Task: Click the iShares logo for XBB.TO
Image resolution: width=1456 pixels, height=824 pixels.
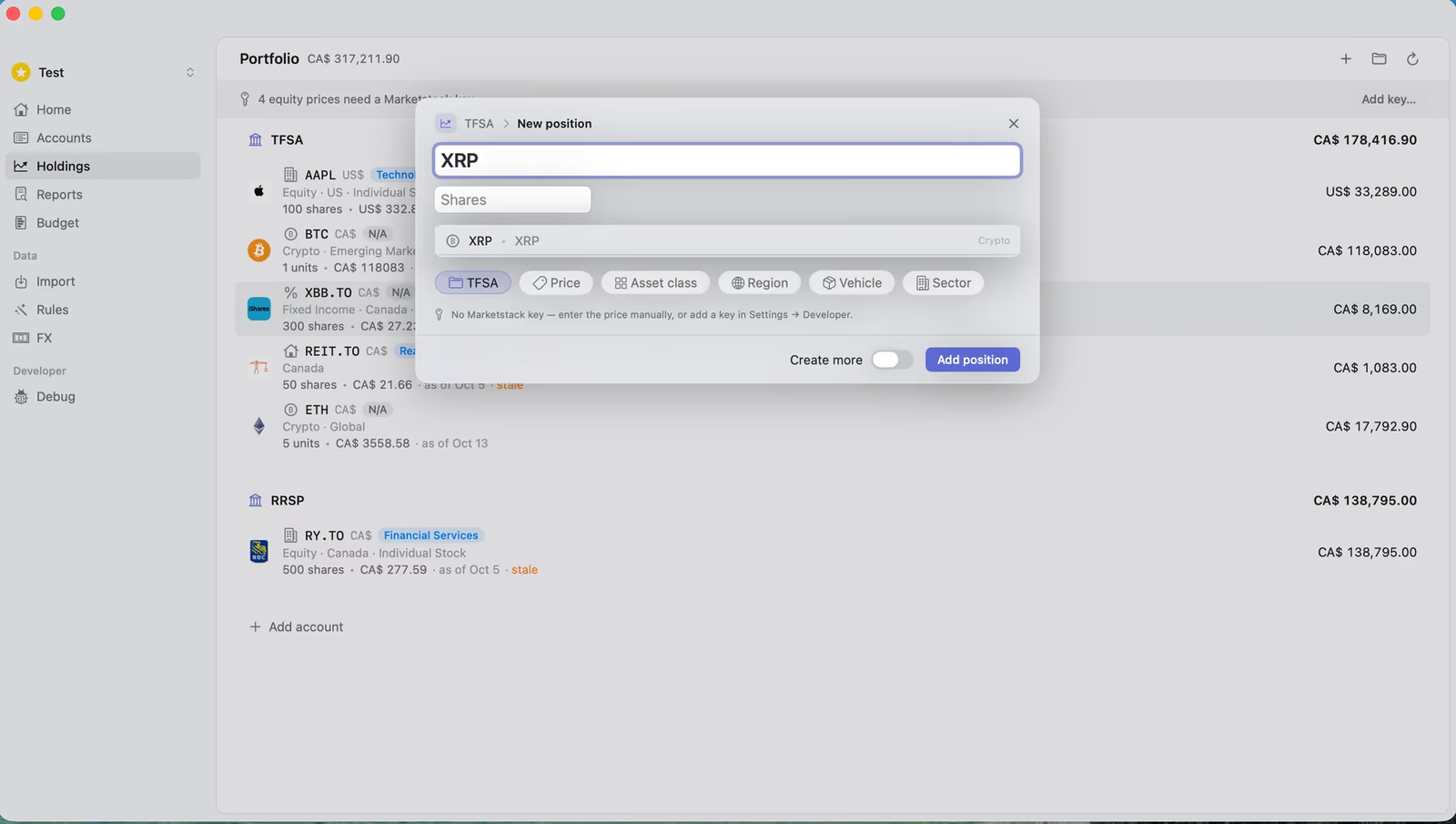Action: 259,309
